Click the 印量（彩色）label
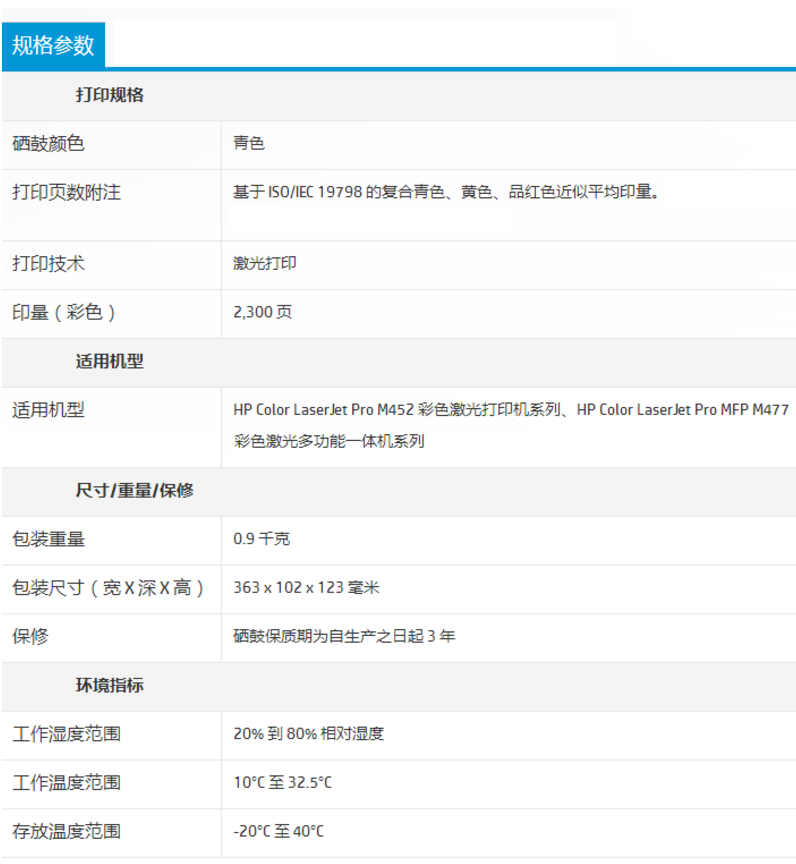 pos(64,312)
